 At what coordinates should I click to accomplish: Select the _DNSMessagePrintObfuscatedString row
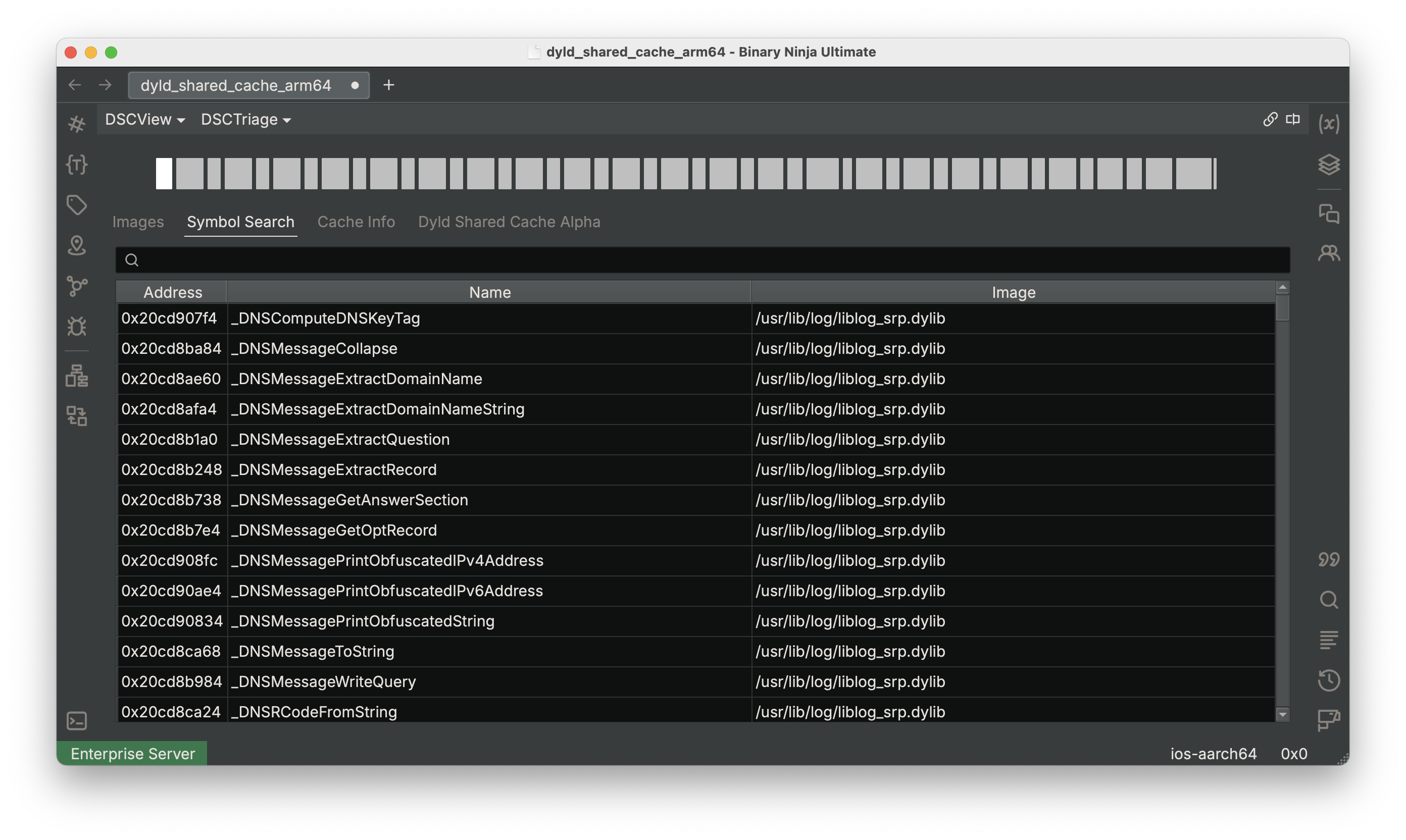point(695,621)
